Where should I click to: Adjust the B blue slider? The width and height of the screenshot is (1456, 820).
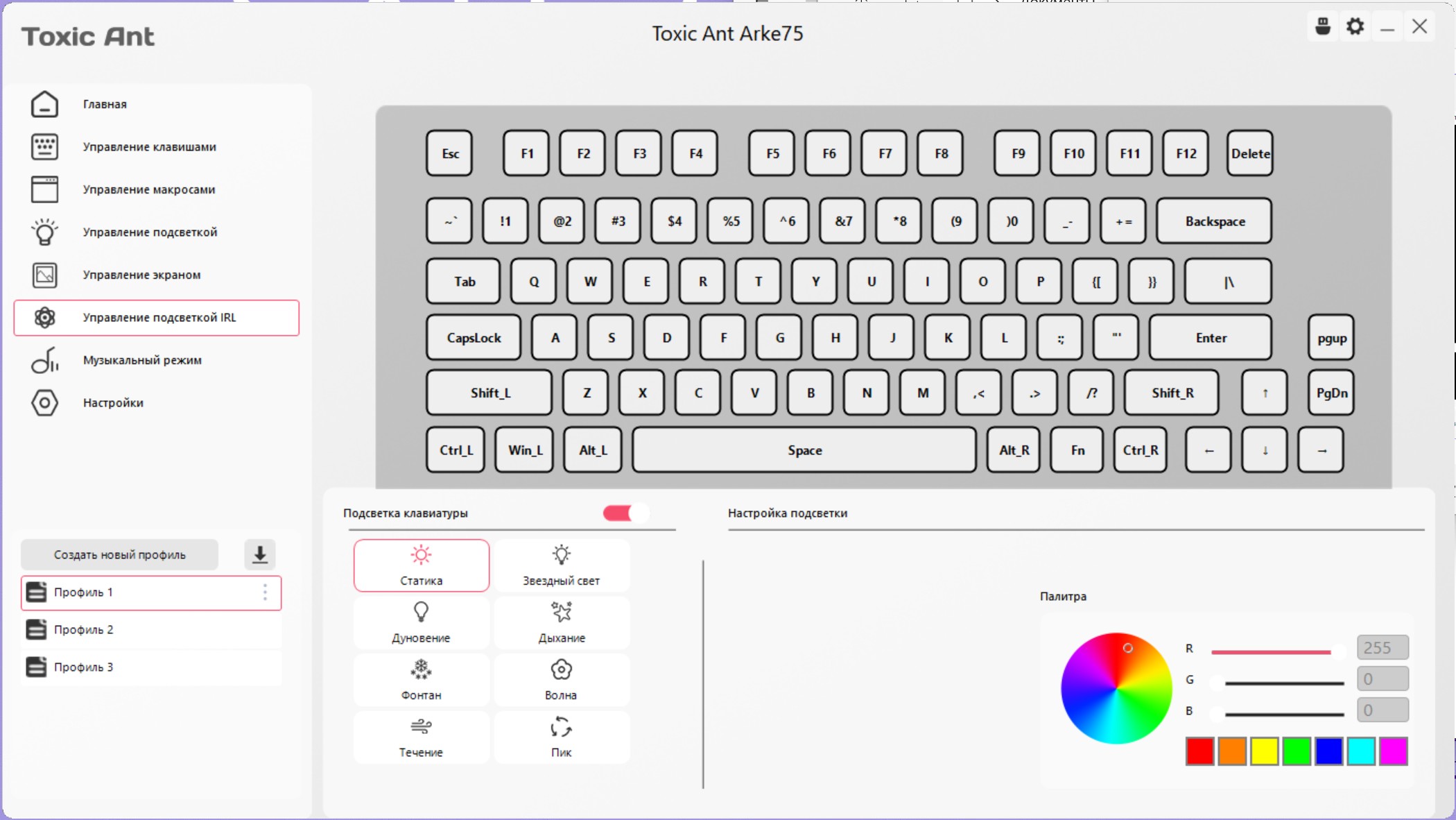(1277, 713)
